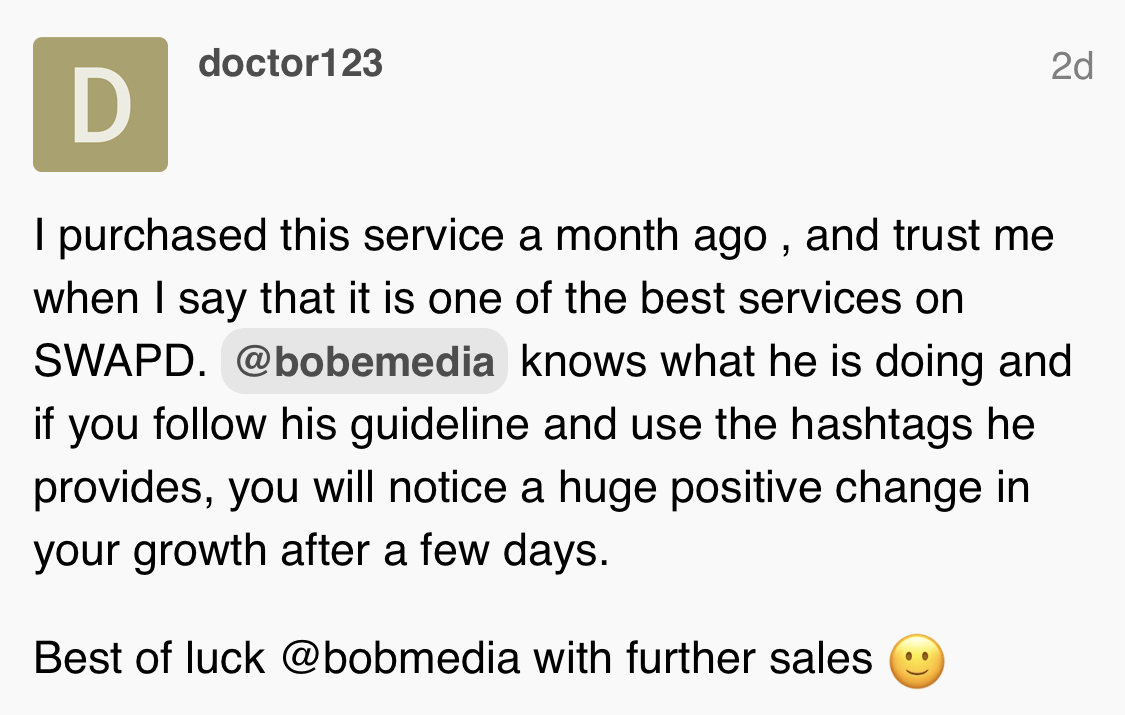The height and width of the screenshot is (715, 1125).
Task: Click the word provides in the post
Action: tap(123, 488)
